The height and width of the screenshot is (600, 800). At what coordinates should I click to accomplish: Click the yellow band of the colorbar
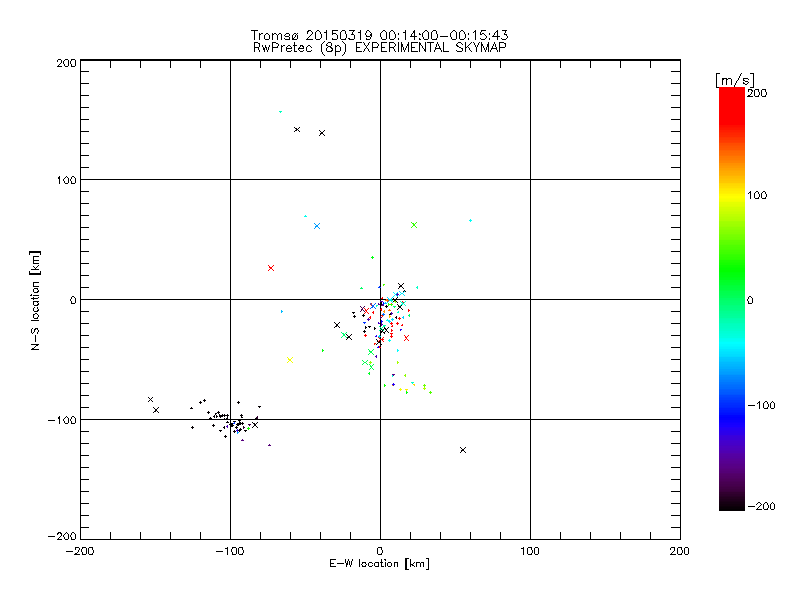tap(732, 196)
